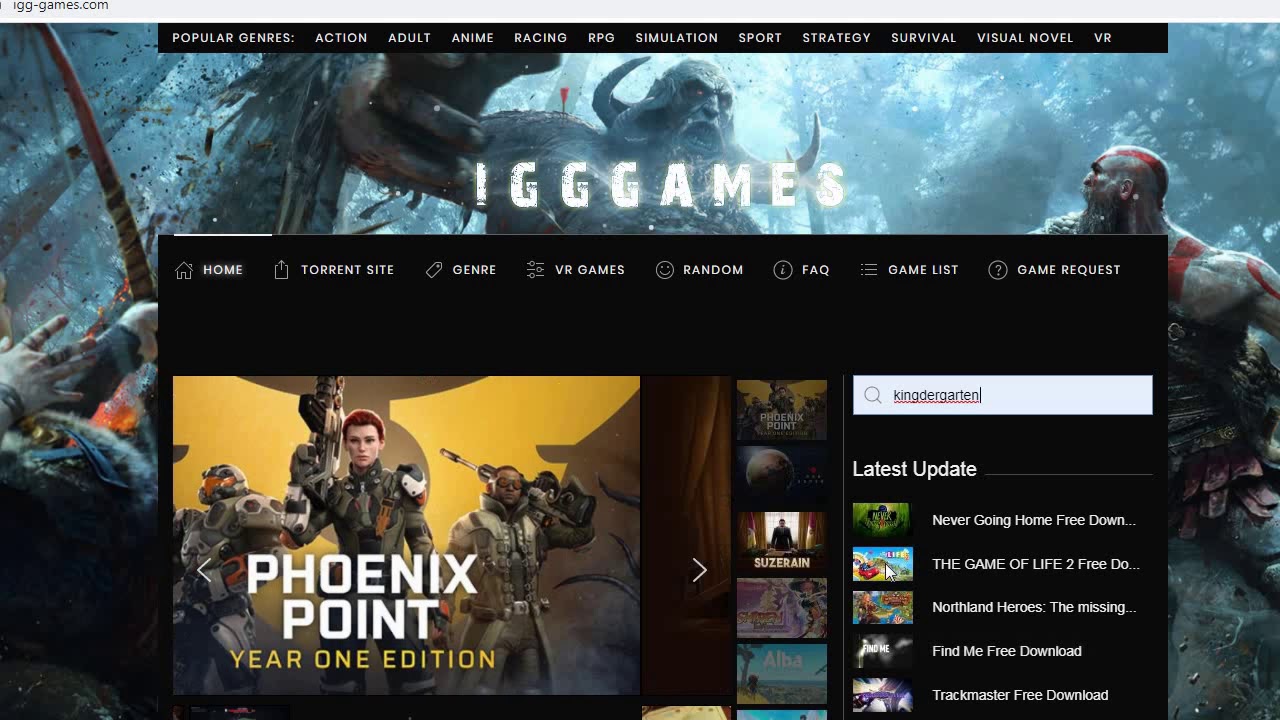Select the anime girl slider thumbnail
This screenshot has height=720, width=1280.
[x=782, y=608]
